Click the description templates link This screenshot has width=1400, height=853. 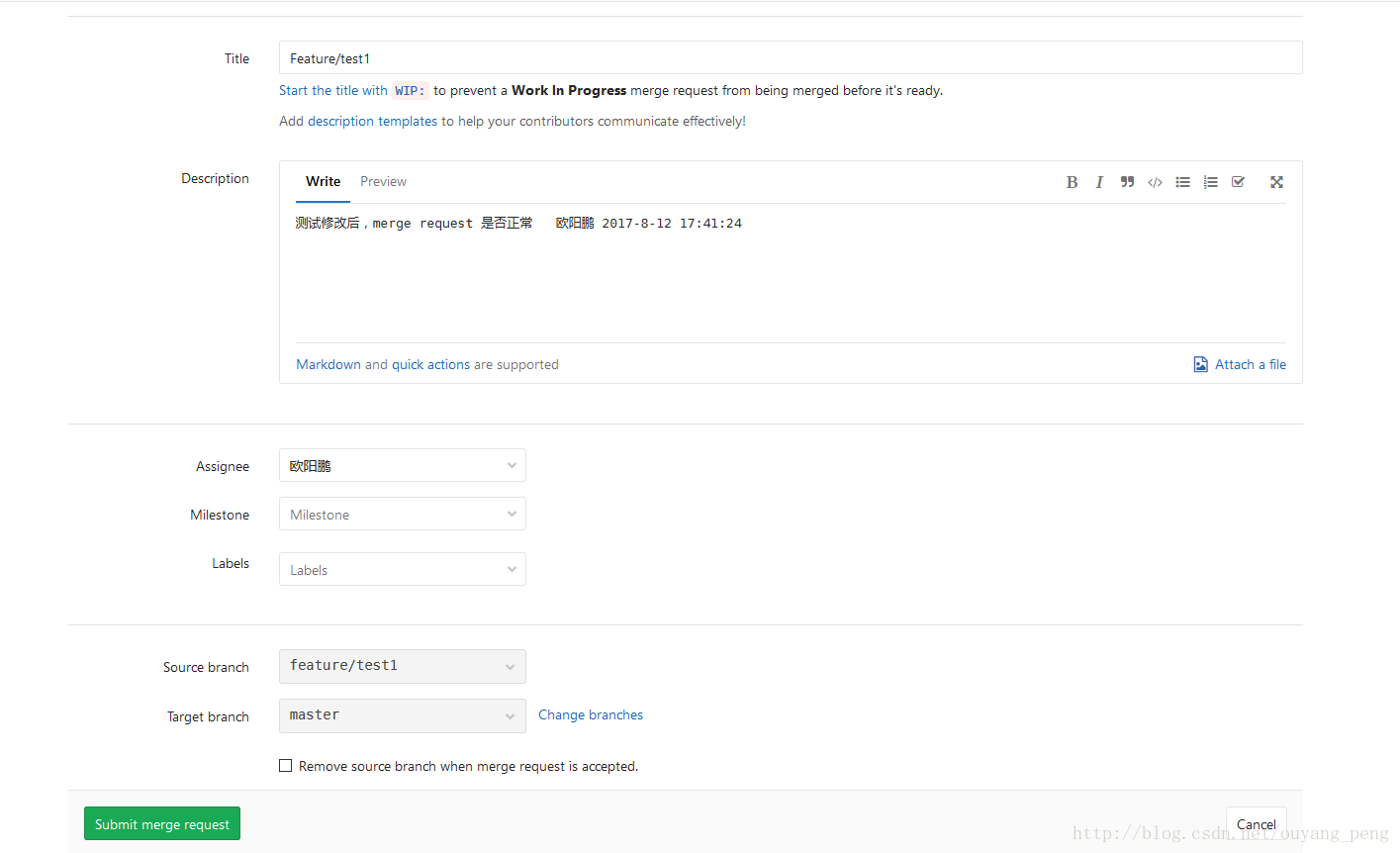(x=372, y=121)
